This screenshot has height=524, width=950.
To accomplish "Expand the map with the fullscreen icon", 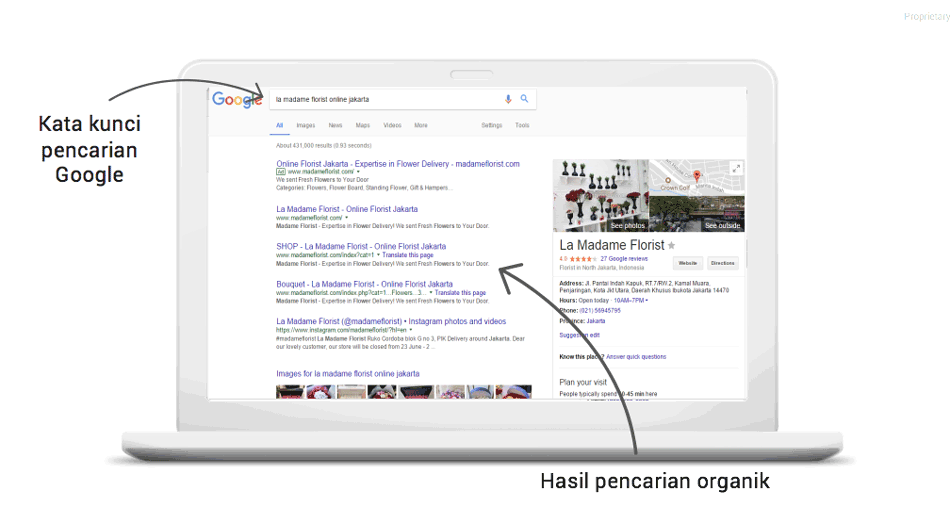I will (x=737, y=168).
